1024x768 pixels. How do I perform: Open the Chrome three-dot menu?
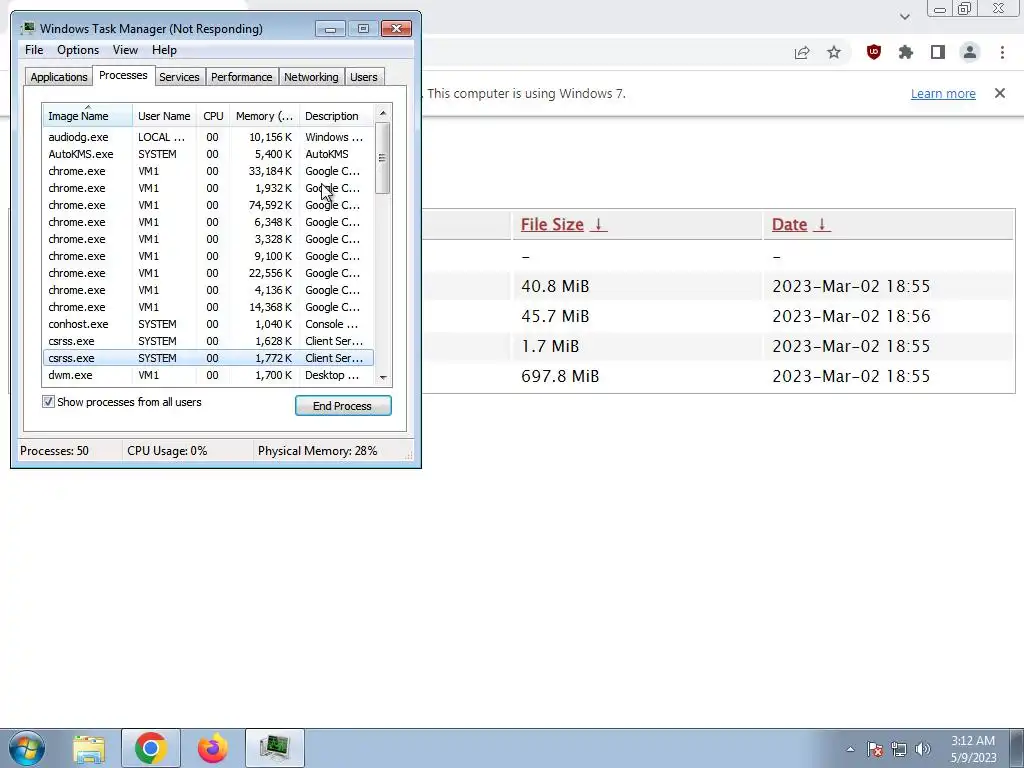1002,52
